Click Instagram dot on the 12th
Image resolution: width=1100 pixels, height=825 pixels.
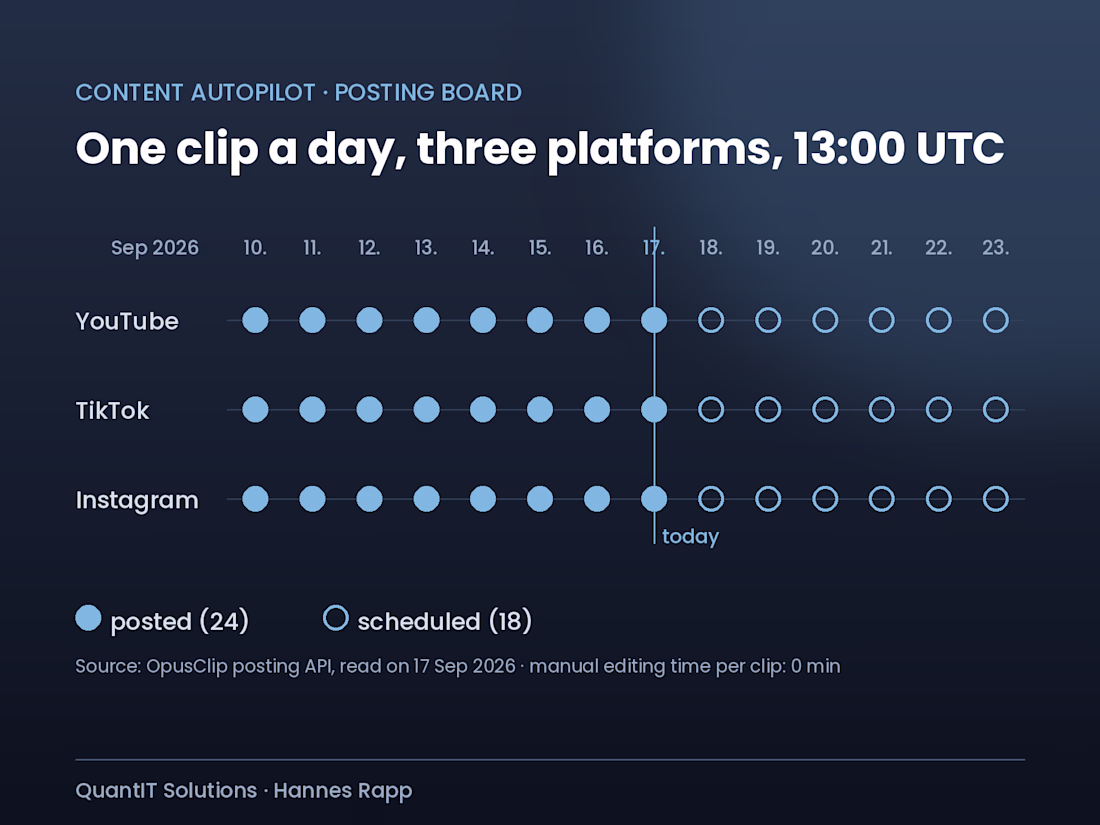coord(370,499)
